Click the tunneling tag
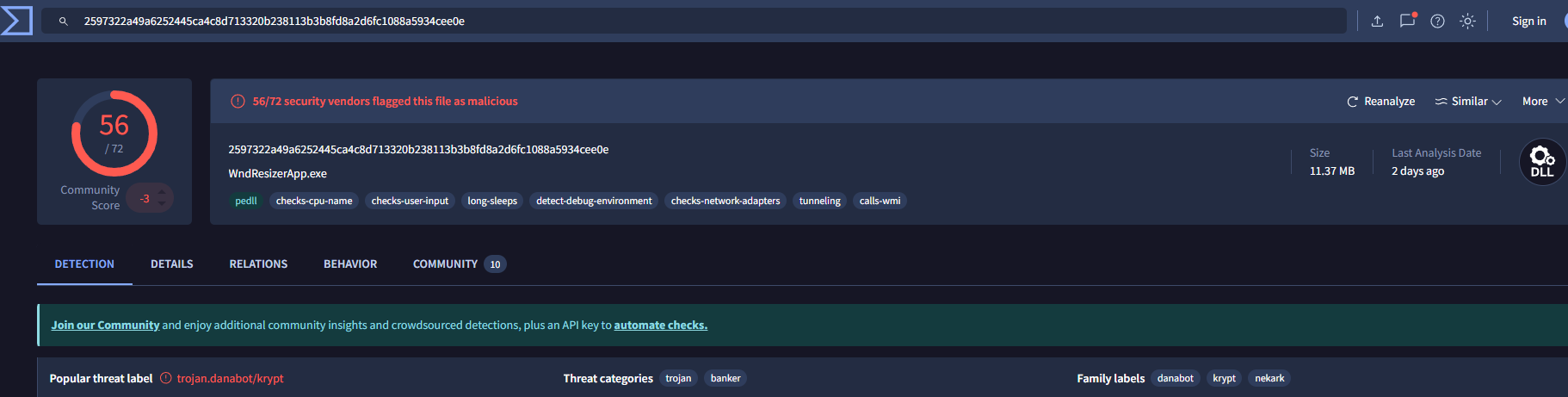This screenshot has width=1568, height=397. pos(819,201)
